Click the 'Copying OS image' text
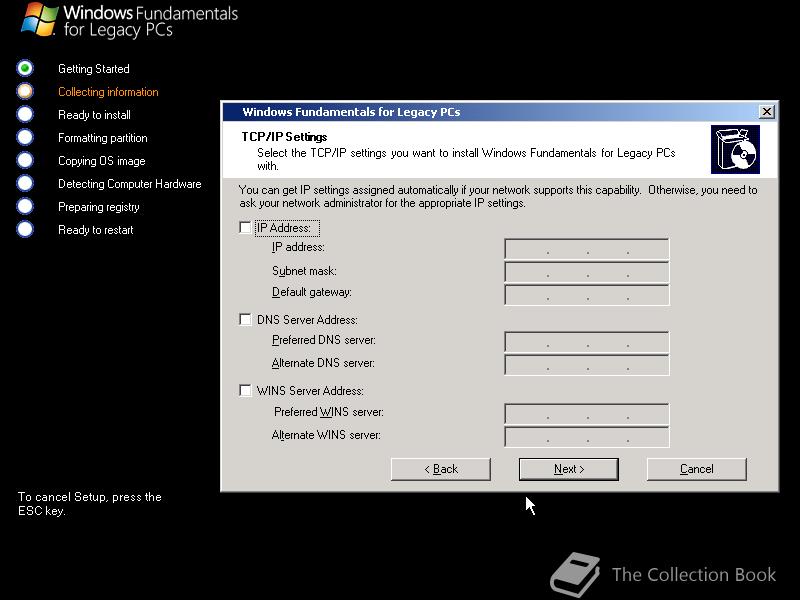Viewport: 800px width, 600px height. (x=102, y=161)
